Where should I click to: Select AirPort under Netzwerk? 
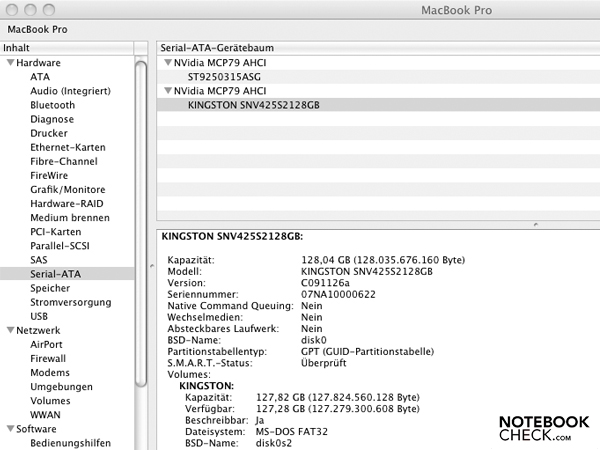pos(46,344)
